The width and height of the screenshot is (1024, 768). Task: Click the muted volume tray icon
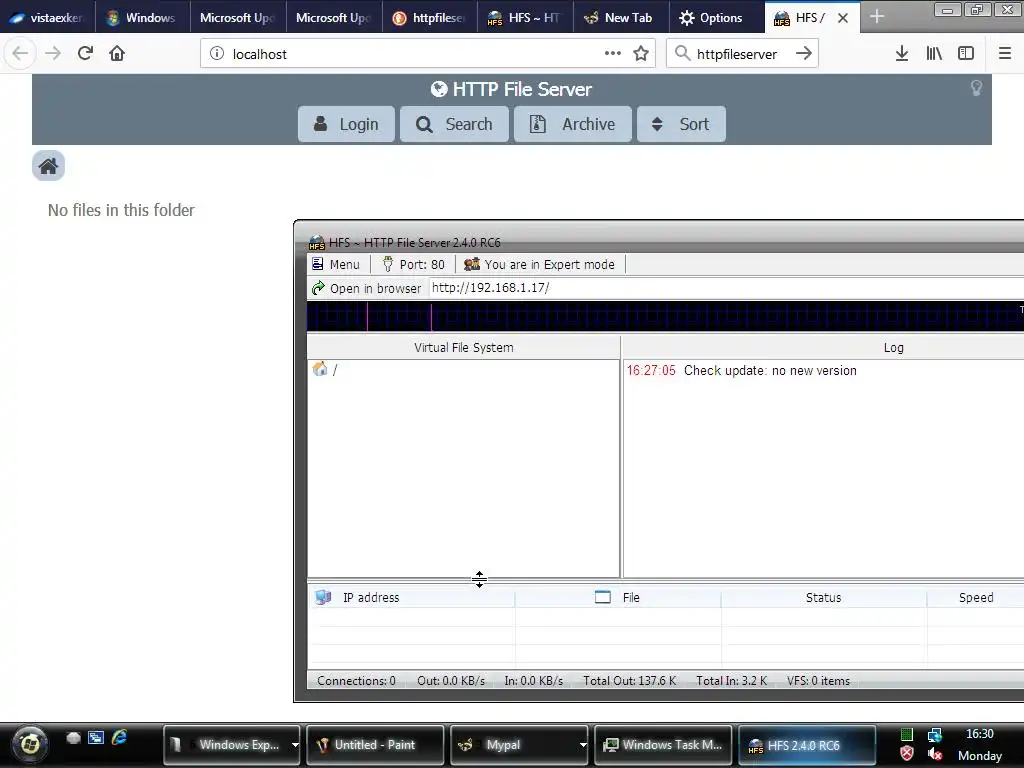935,754
